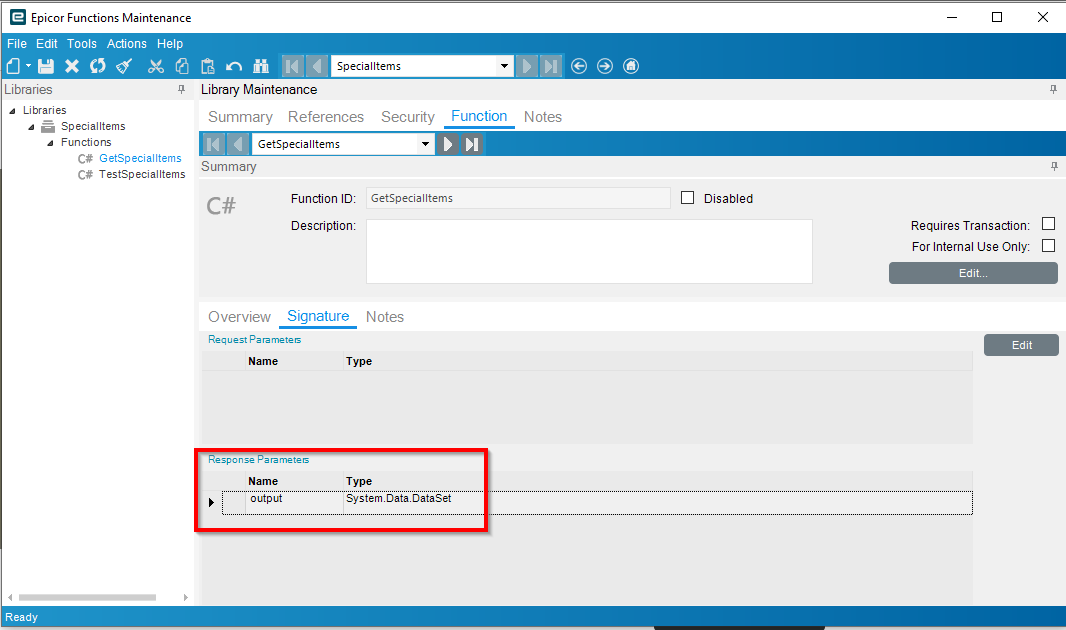Viewport: 1066px width, 630px height.
Task: Open the top-level Notes tab
Action: [x=543, y=117]
